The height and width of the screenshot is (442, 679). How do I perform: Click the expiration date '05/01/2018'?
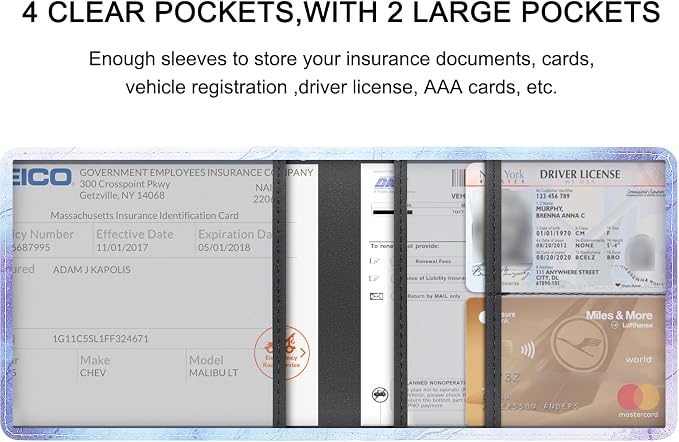pos(224,248)
